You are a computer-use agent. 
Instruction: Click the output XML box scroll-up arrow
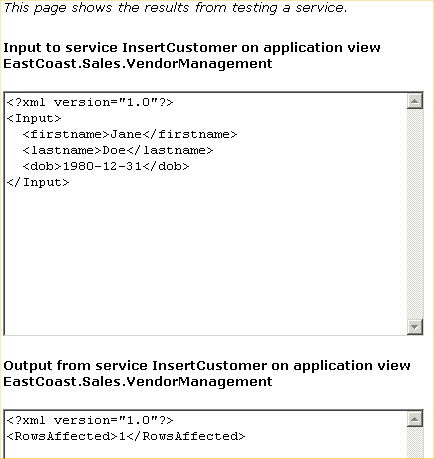pos(415,419)
